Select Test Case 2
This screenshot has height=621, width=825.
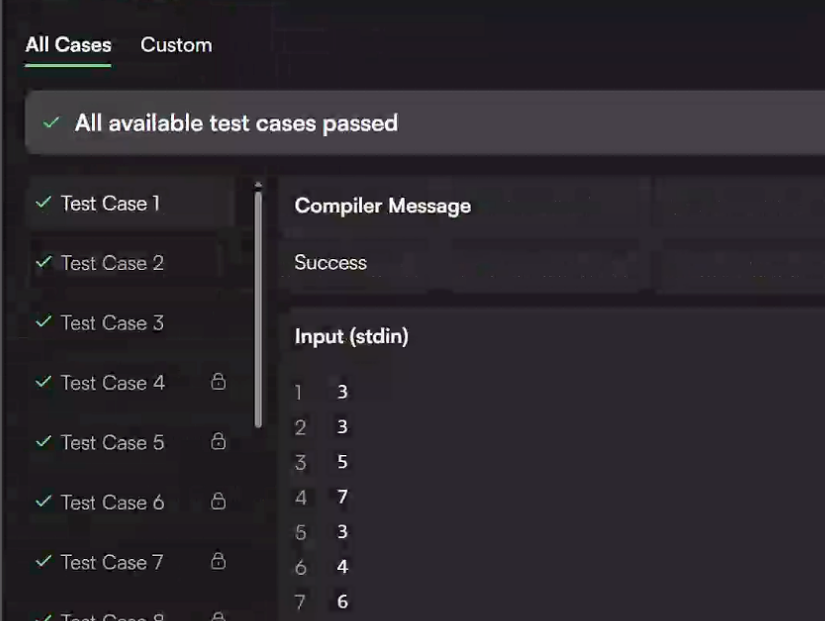(112, 264)
